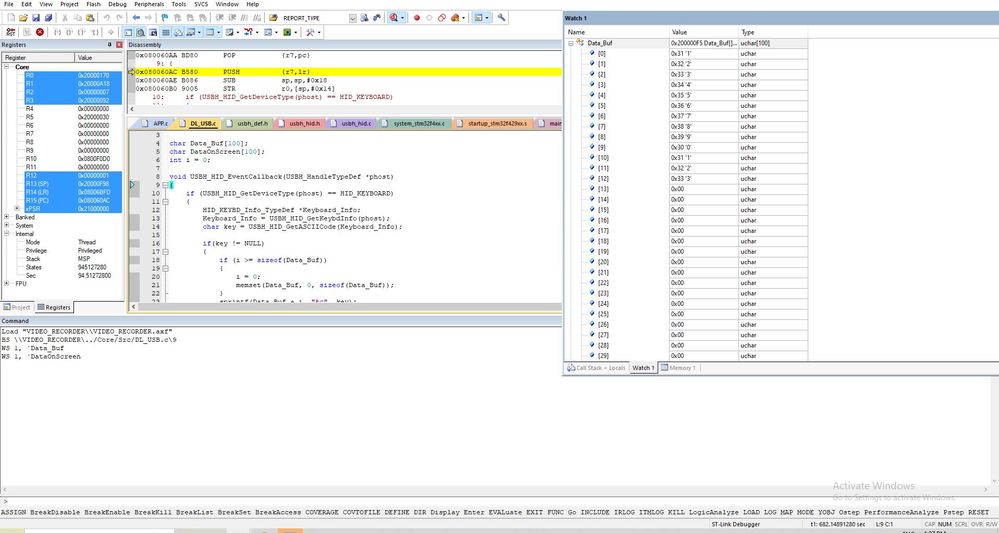Switch to the Project panel tab

17,308
